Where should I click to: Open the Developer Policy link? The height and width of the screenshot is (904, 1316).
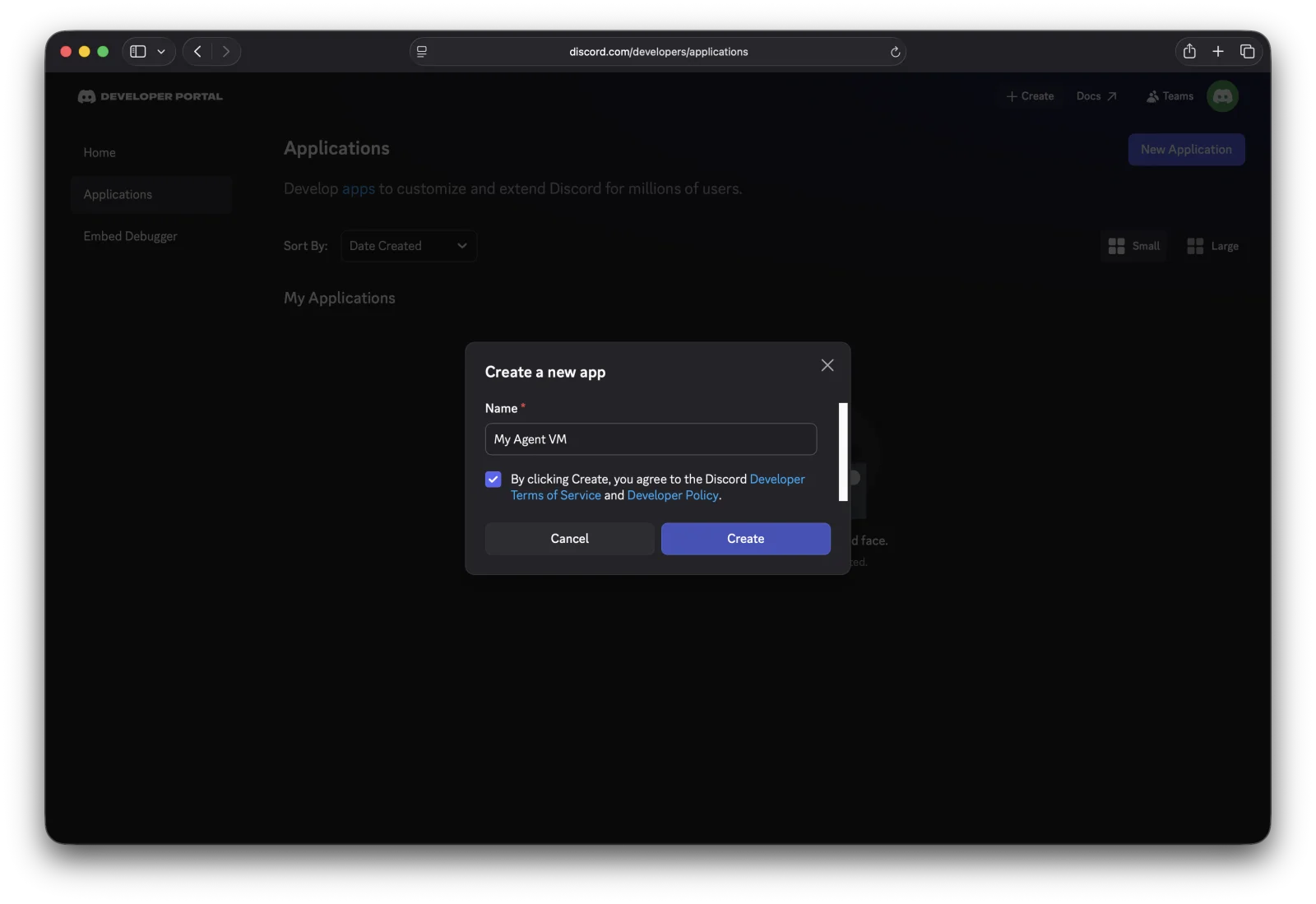673,495
